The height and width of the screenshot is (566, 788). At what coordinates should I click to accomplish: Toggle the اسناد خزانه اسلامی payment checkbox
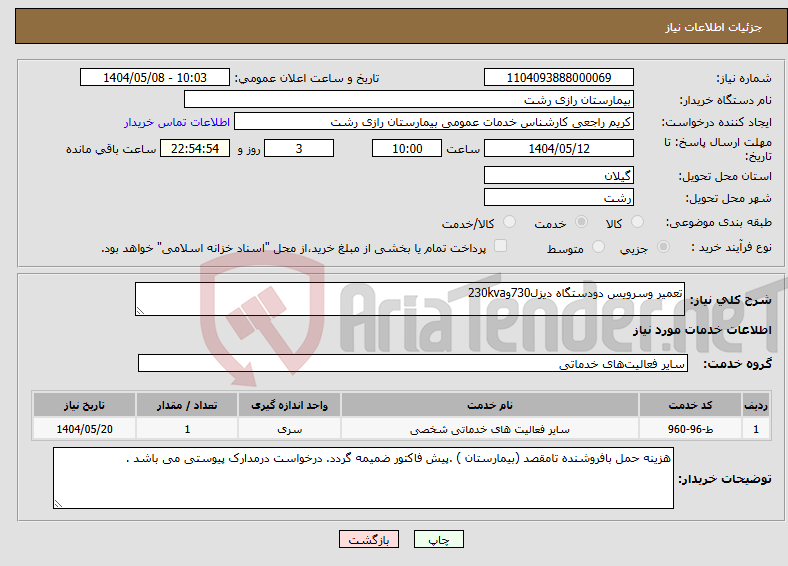click(x=500, y=246)
